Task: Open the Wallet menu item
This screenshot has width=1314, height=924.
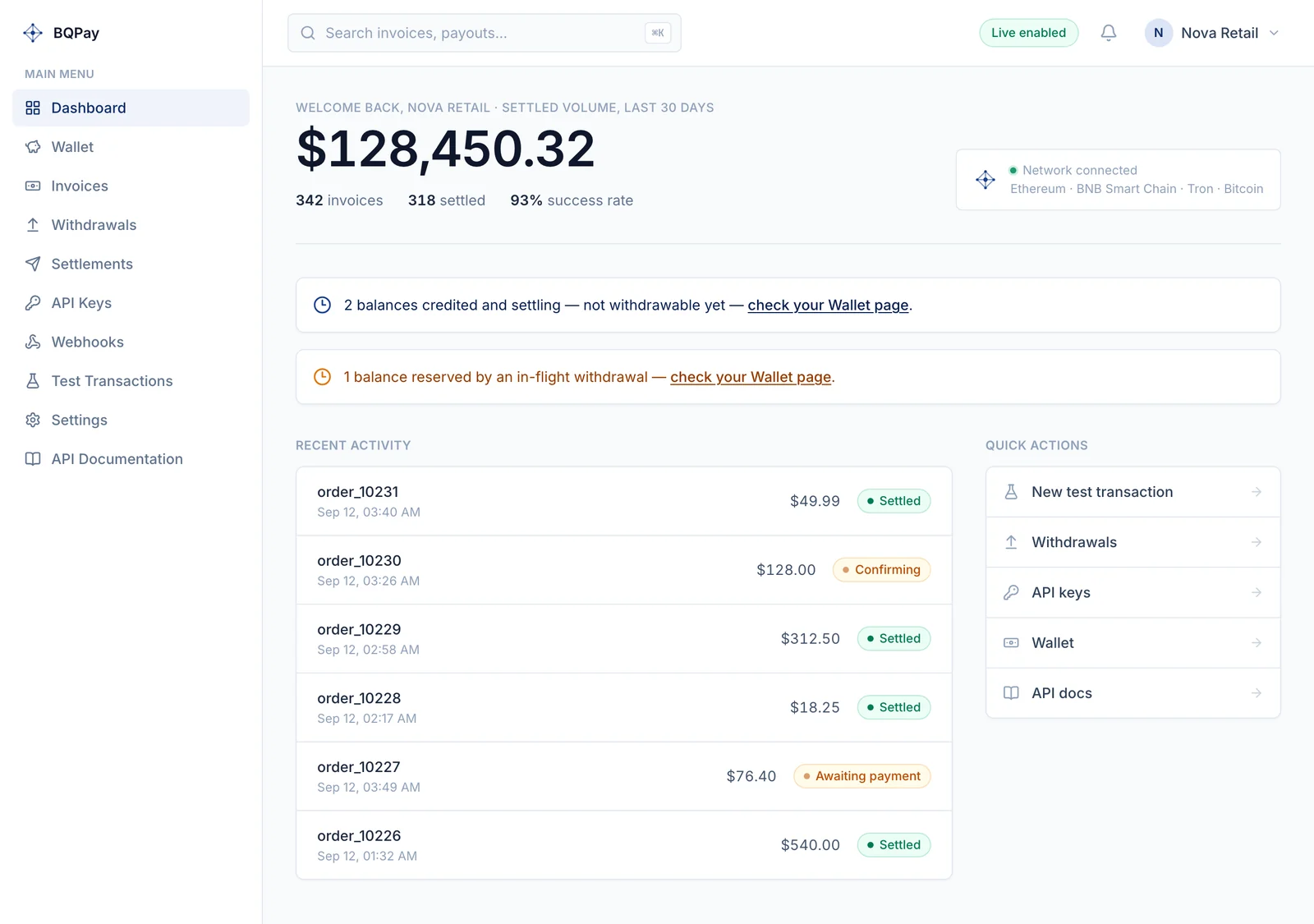Action: click(131, 147)
